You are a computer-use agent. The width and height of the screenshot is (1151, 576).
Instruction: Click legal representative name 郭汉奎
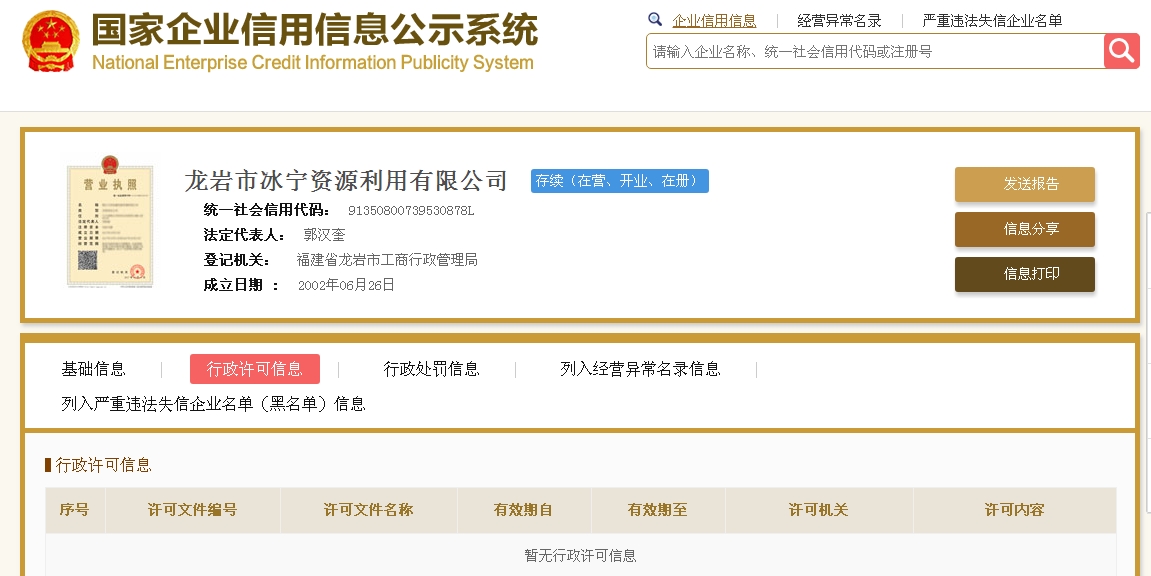[324, 235]
